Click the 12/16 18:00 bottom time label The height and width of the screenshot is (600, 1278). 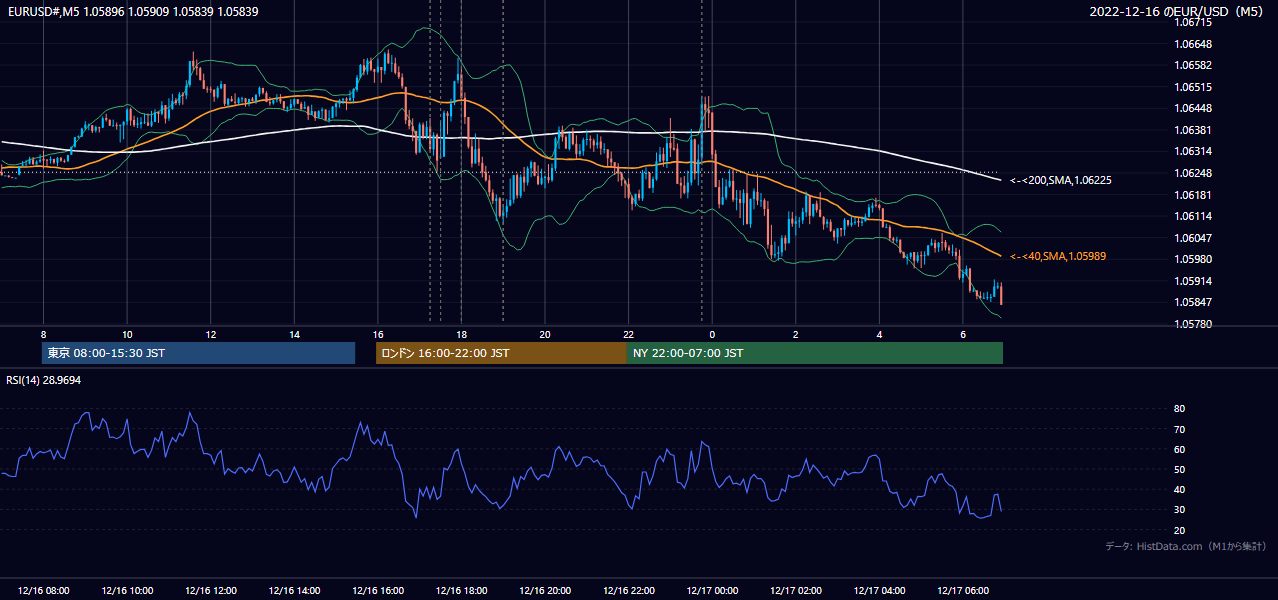click(461, 591)
